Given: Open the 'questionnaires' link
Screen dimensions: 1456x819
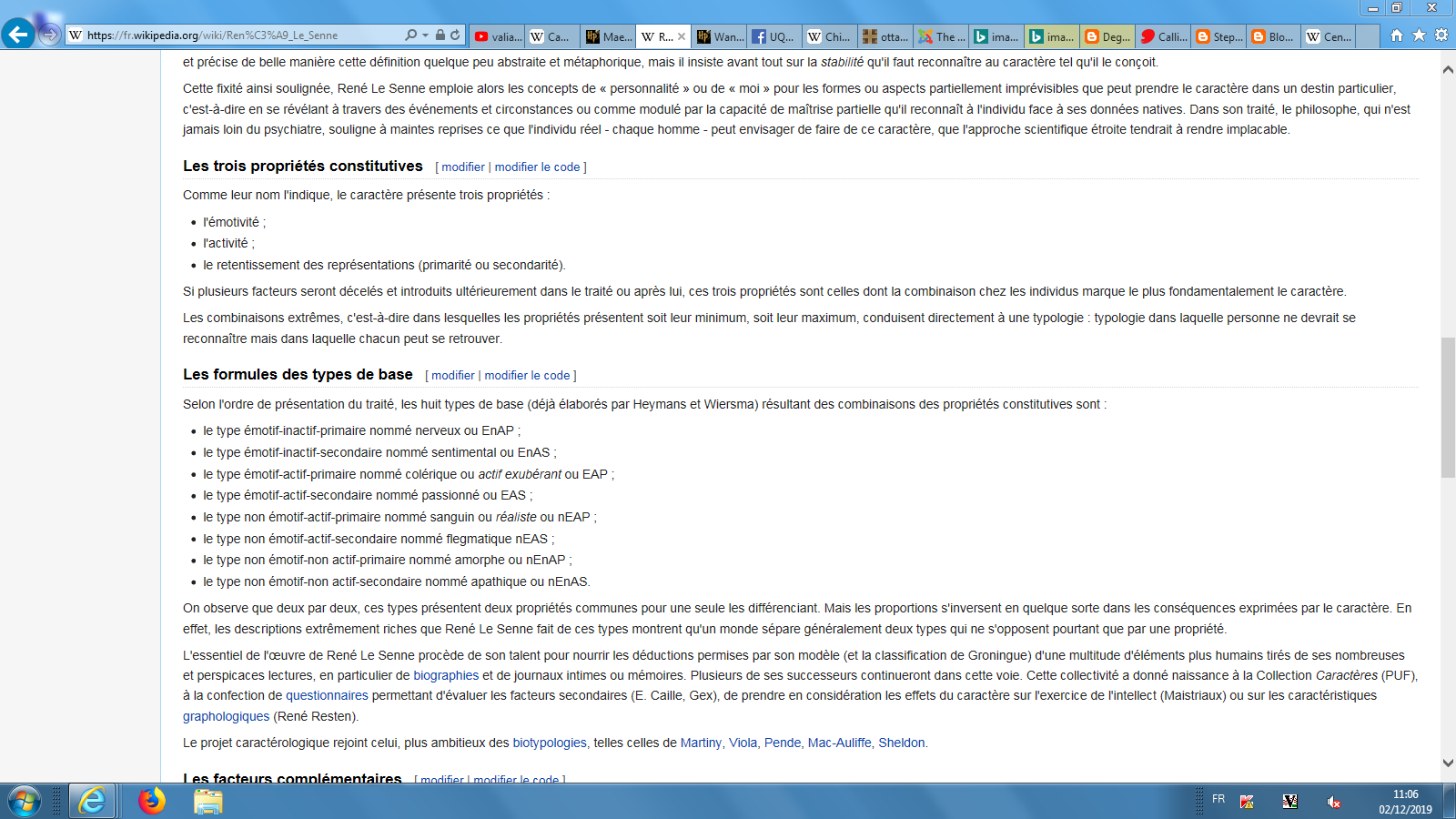Looking at the screenshot, I should point(327,695).
